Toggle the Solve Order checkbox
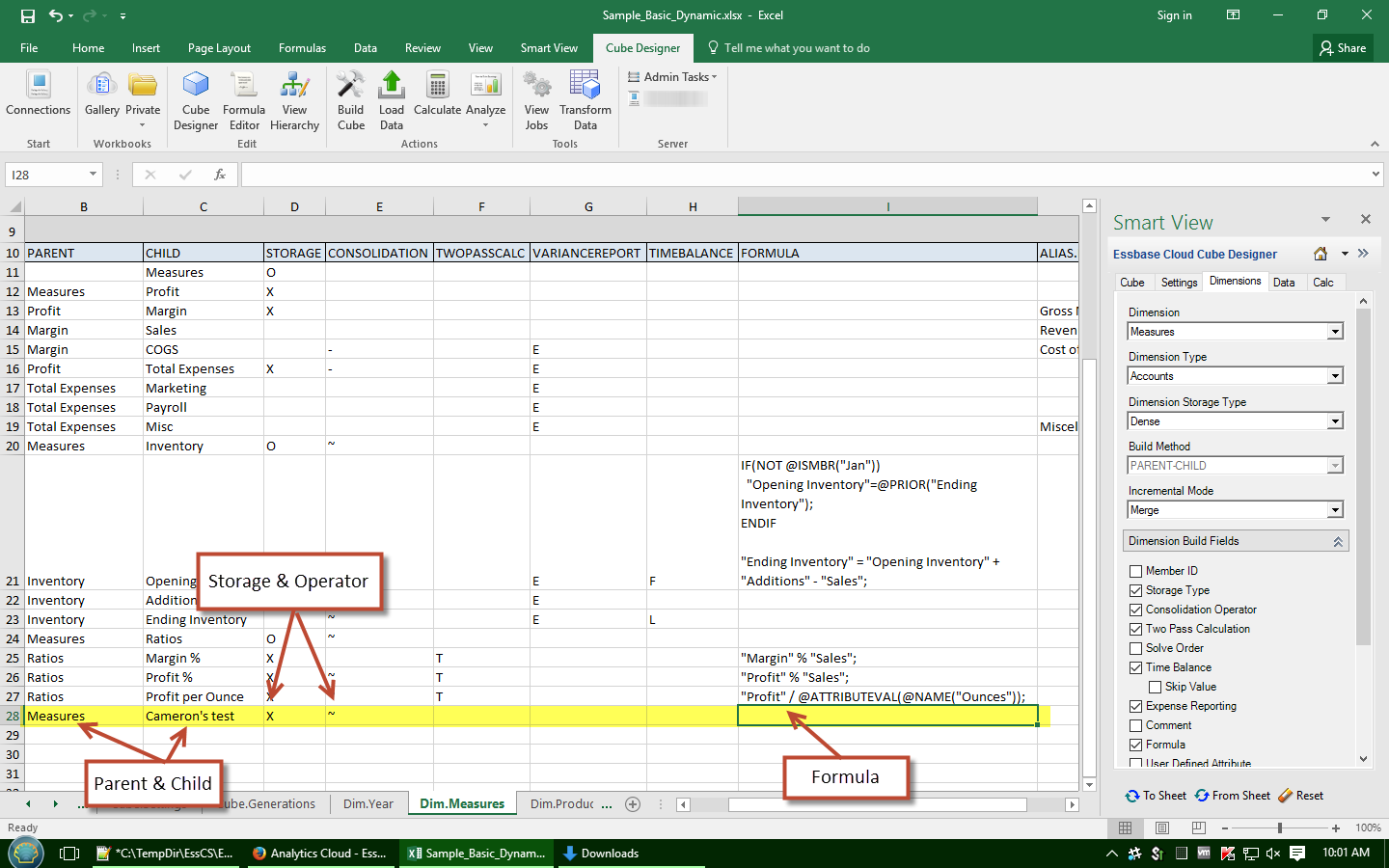1389x868 pixels. point(1136,648)
